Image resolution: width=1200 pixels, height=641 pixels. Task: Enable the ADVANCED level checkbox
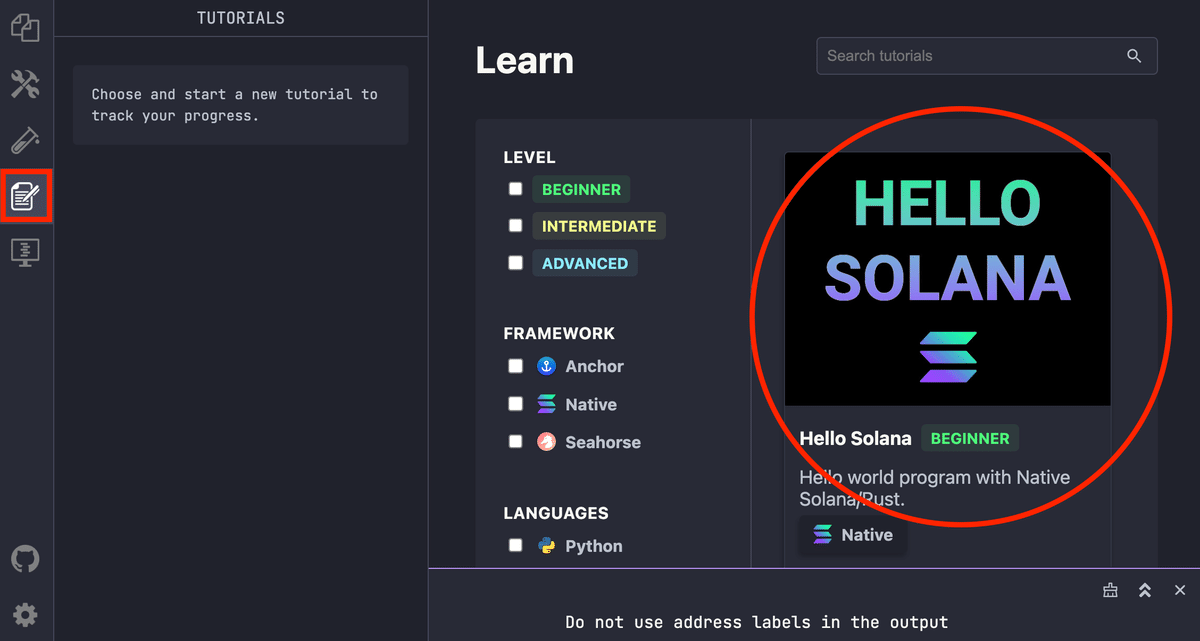pos(515,263)
